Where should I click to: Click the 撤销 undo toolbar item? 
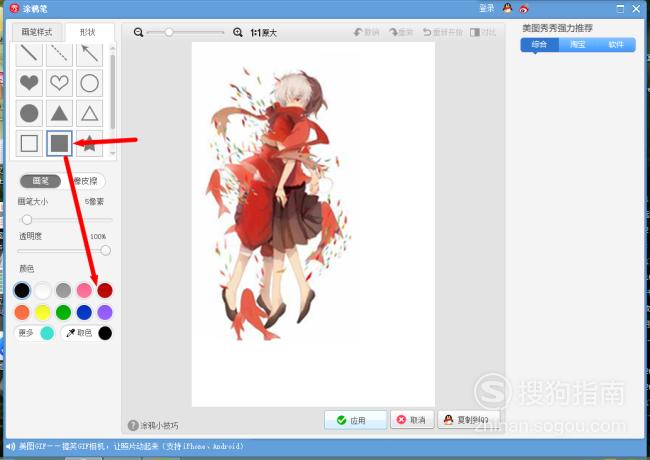366,32
